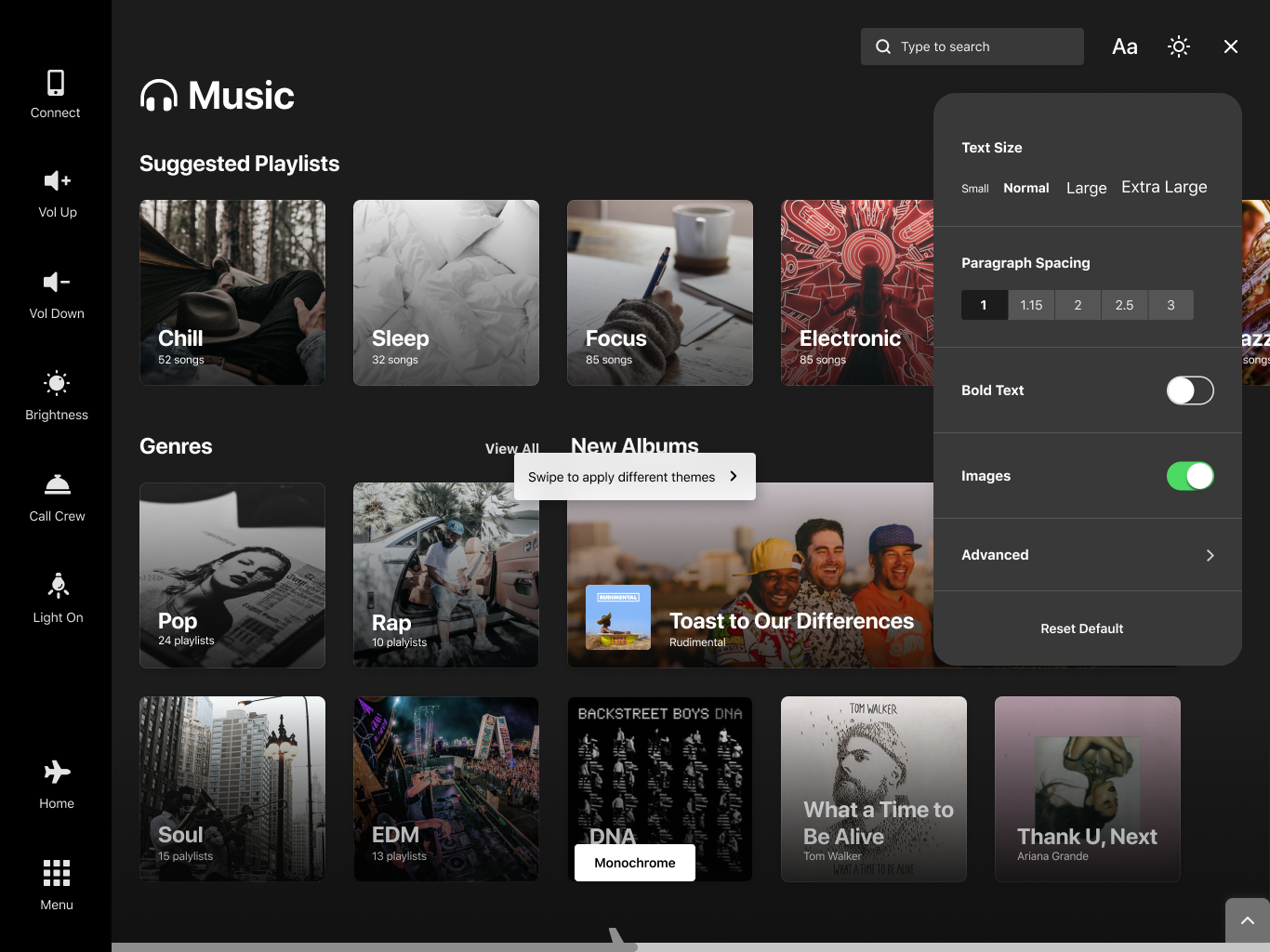Click the magnifier search icon
This screenshot has height=952, width=1270.
pyautogui.click(x=883, y=46)
